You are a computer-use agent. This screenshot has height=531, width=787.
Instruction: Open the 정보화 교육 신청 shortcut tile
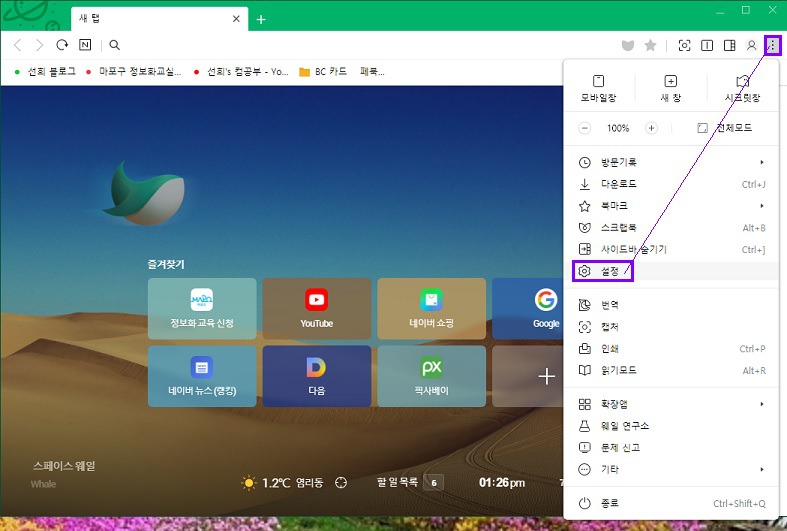click(202, 309)
